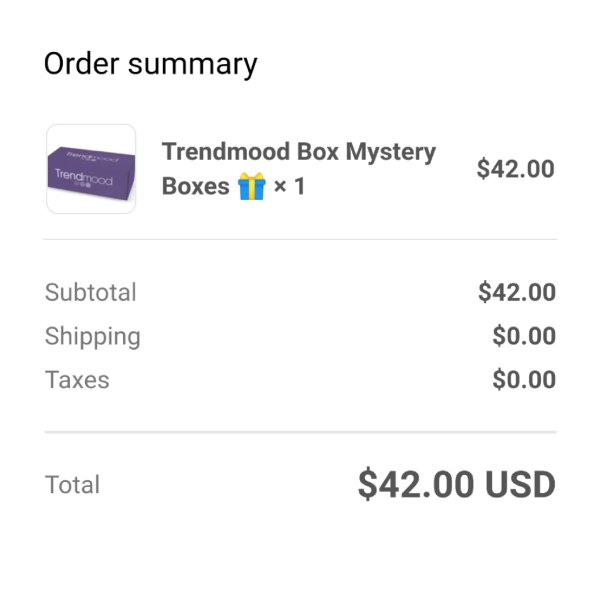The image size is (600, 600).
Task: Click the divider line below product row
Action: click(300, 240)
